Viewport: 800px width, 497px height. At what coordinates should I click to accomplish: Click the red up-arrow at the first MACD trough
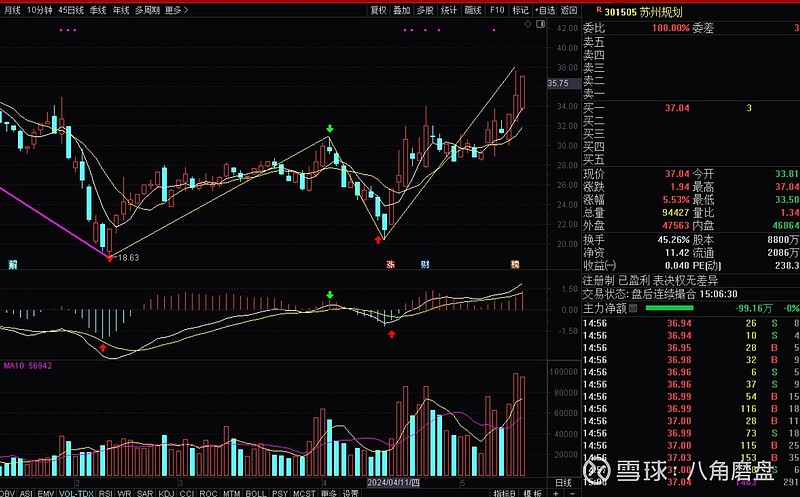(x=103, y=347)
